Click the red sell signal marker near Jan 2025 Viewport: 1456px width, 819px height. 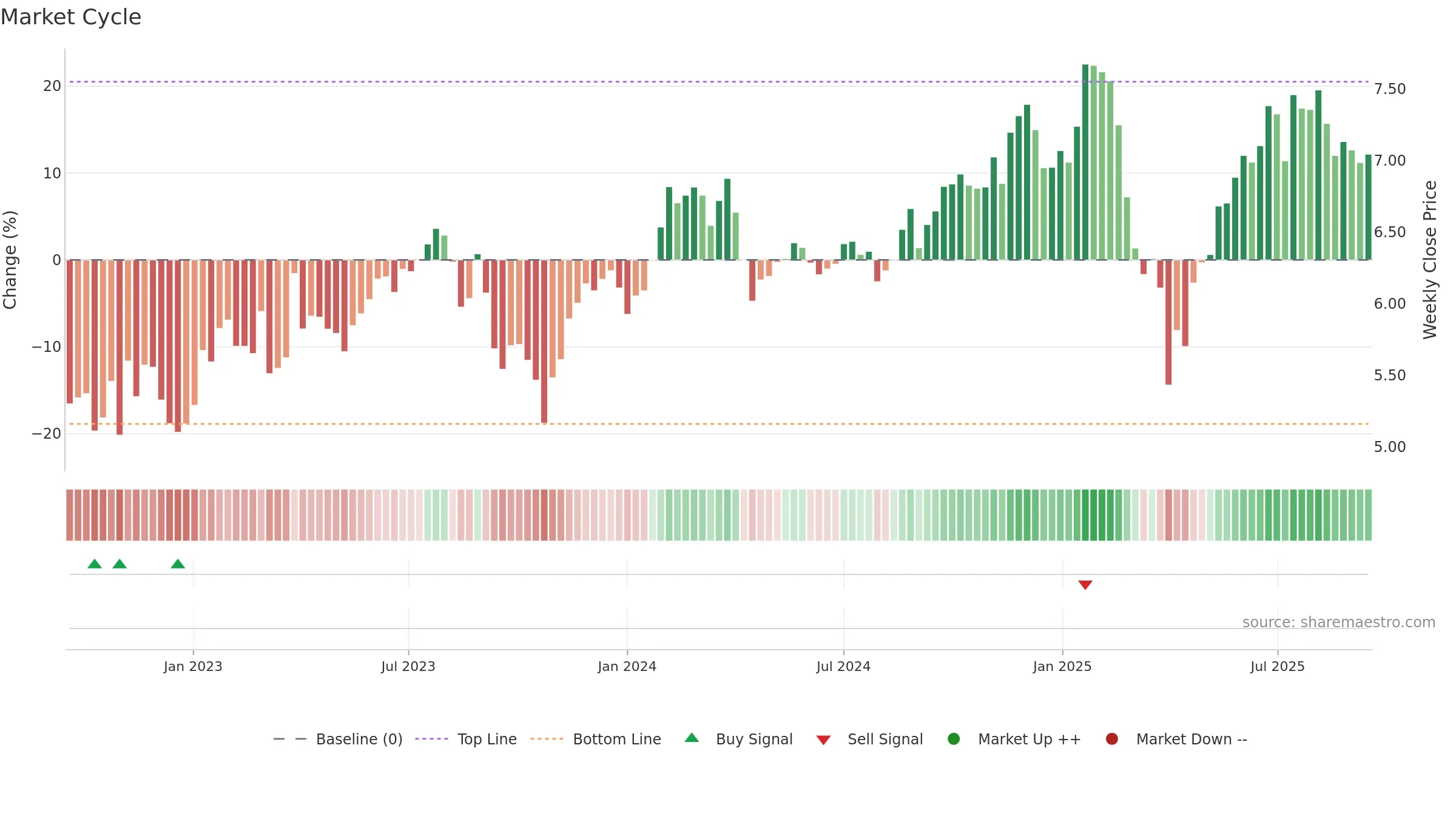coord(1085,585)
